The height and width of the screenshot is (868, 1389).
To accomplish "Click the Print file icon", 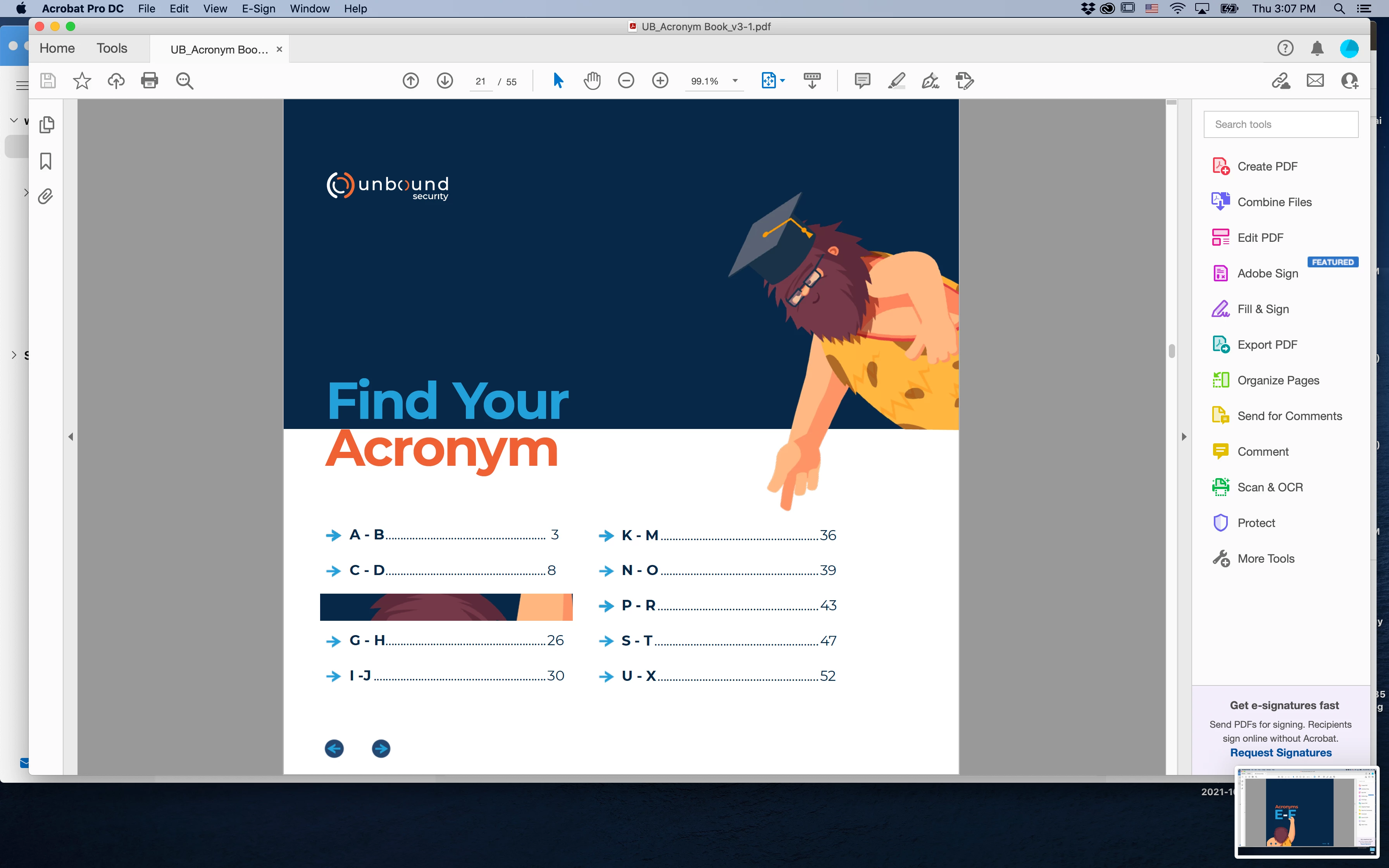I will (149, 81).
